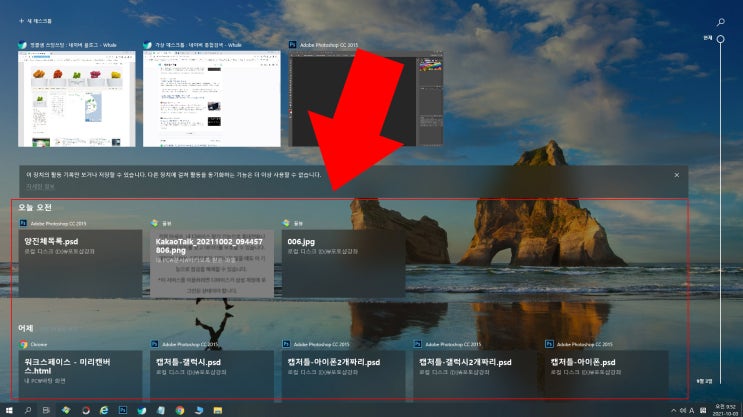This screenshot has height=417, width=743.
Task: Dismiss the activity history notice banner
Action: [x=677, y=175]
